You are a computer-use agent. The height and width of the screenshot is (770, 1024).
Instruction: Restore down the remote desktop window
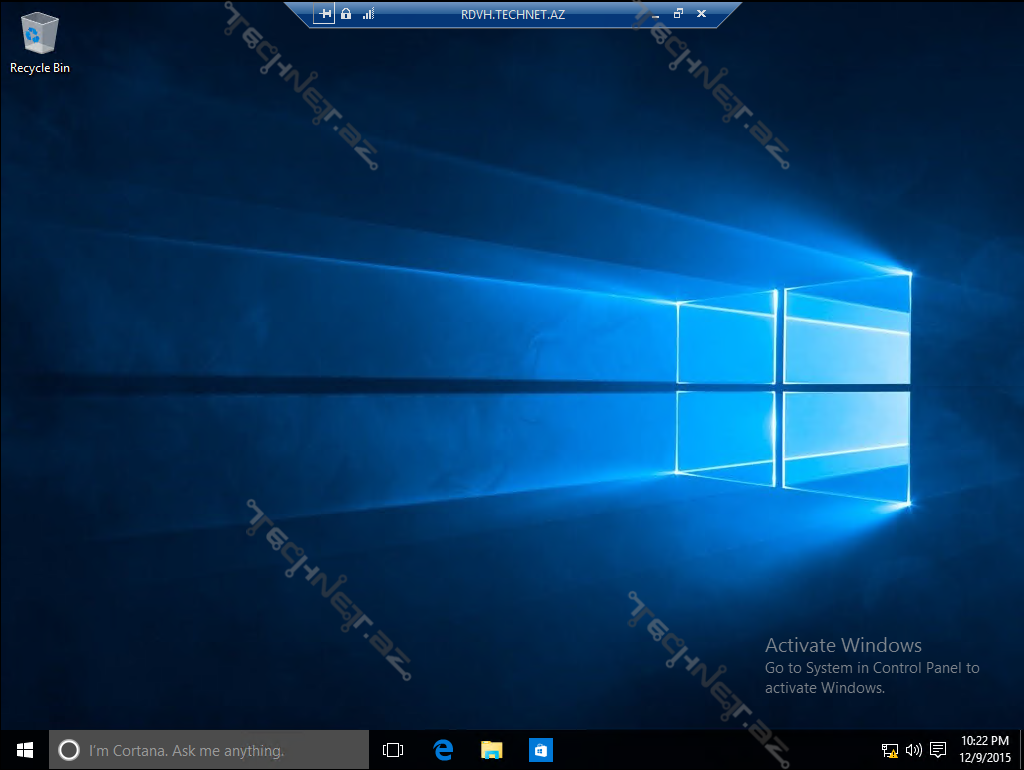click(x=678, y=14)
